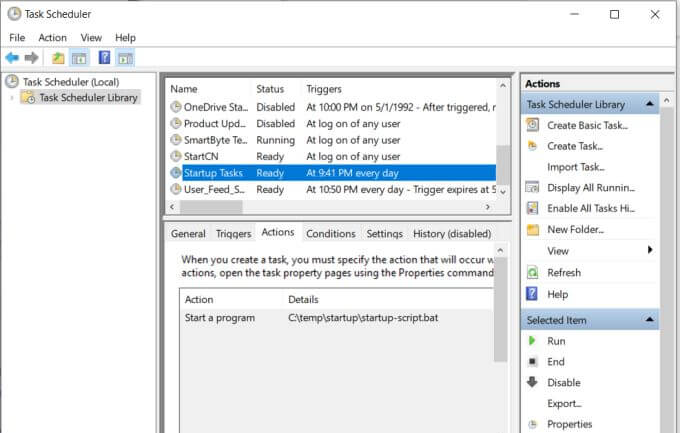Click Export... under Selected Item
680x433 pixels.
click(565, 403)
